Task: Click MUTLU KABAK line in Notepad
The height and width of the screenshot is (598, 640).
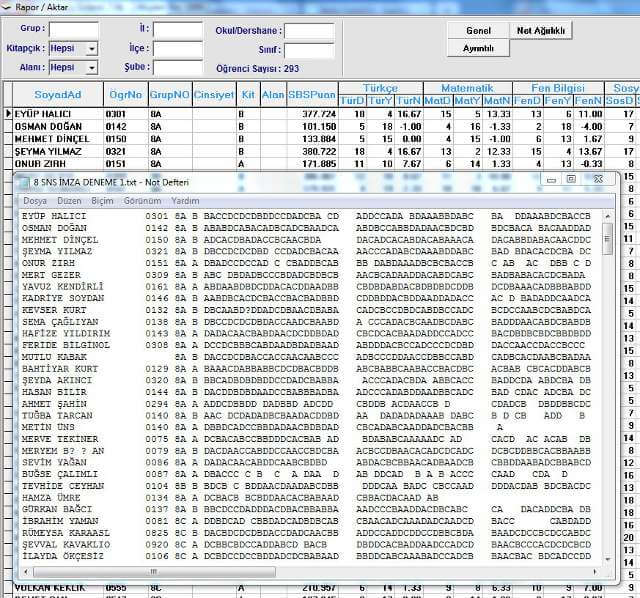Action: [306, 357]
